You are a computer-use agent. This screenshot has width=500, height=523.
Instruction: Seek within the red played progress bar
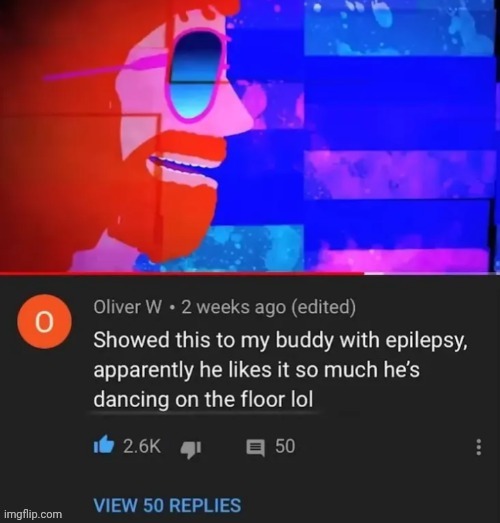tap(182, 274)
